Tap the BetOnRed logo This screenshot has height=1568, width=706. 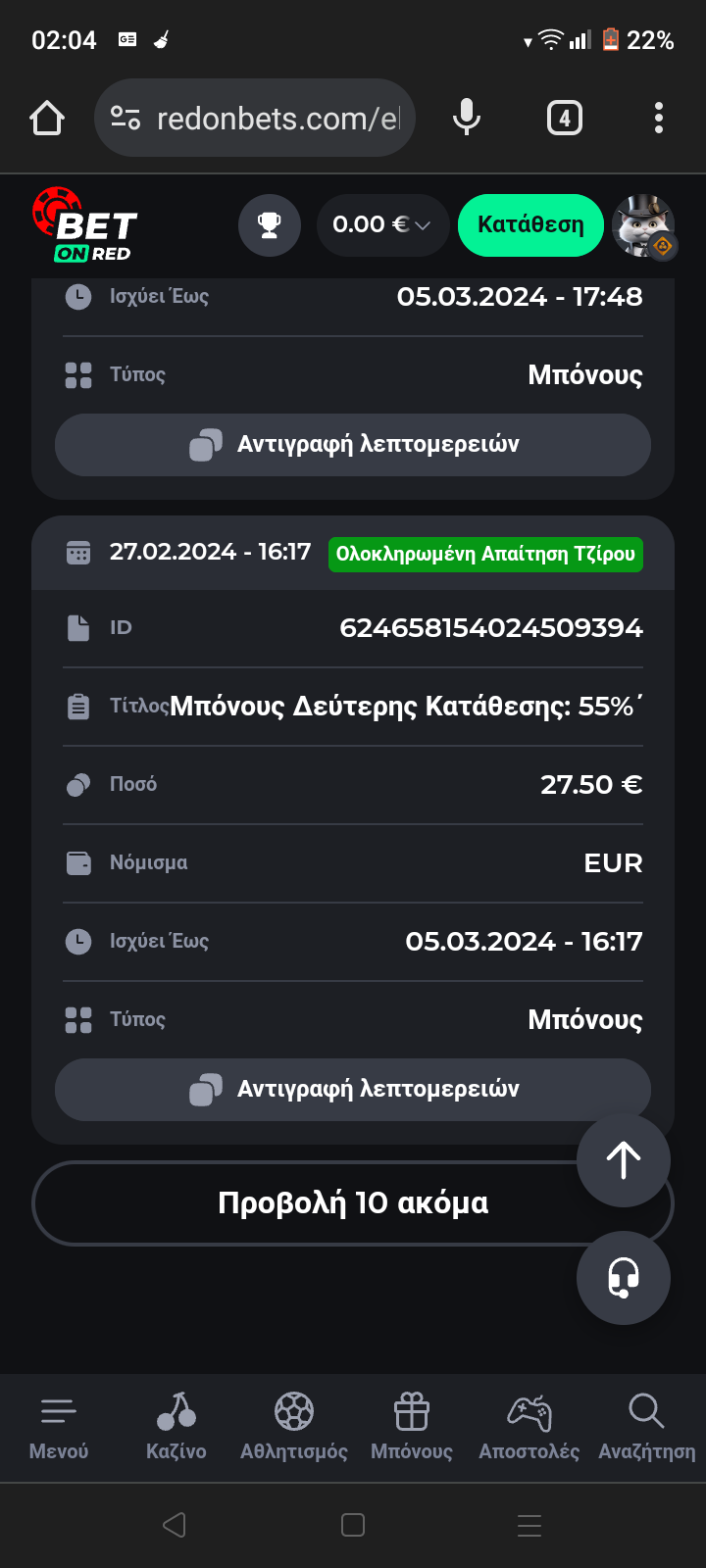click(85, 226)
